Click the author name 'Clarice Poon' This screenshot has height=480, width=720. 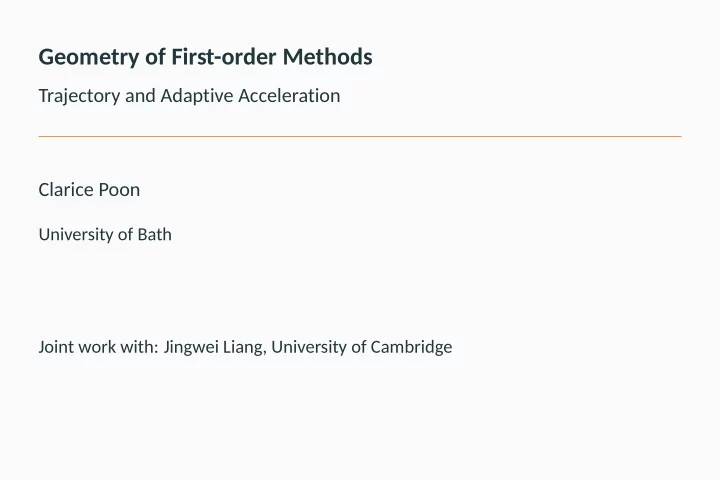[x=89, y=190]
